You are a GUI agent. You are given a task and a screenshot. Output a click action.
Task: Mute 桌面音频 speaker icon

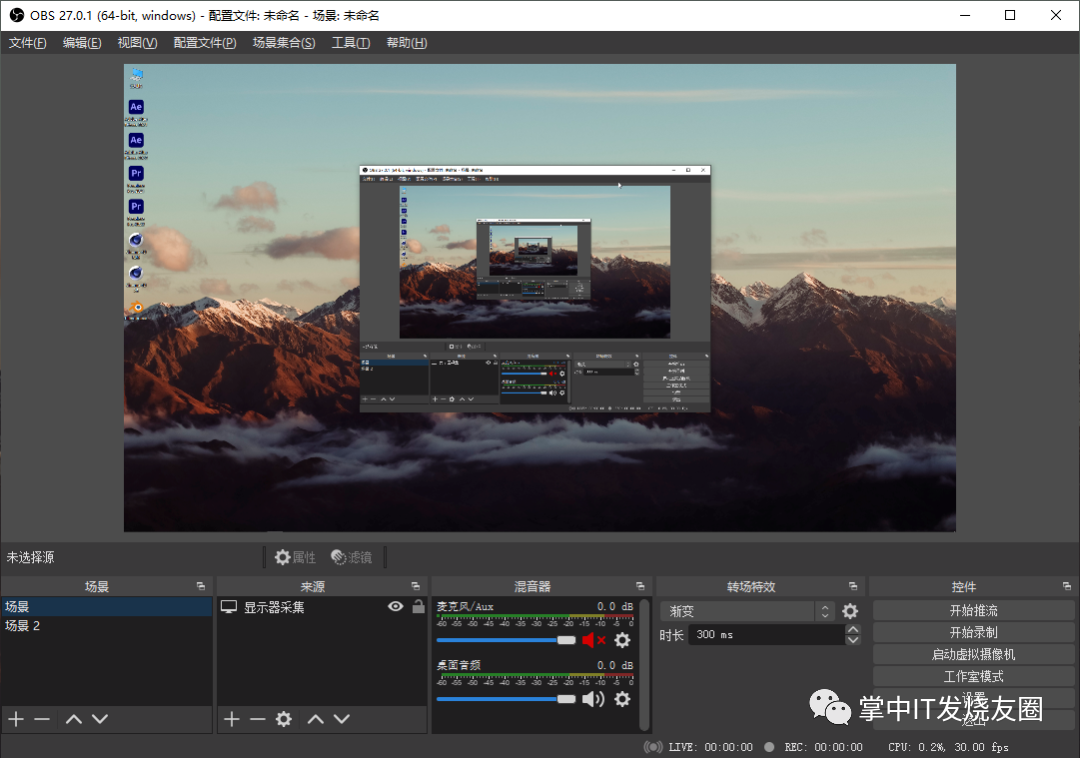[x=593, y=699]
